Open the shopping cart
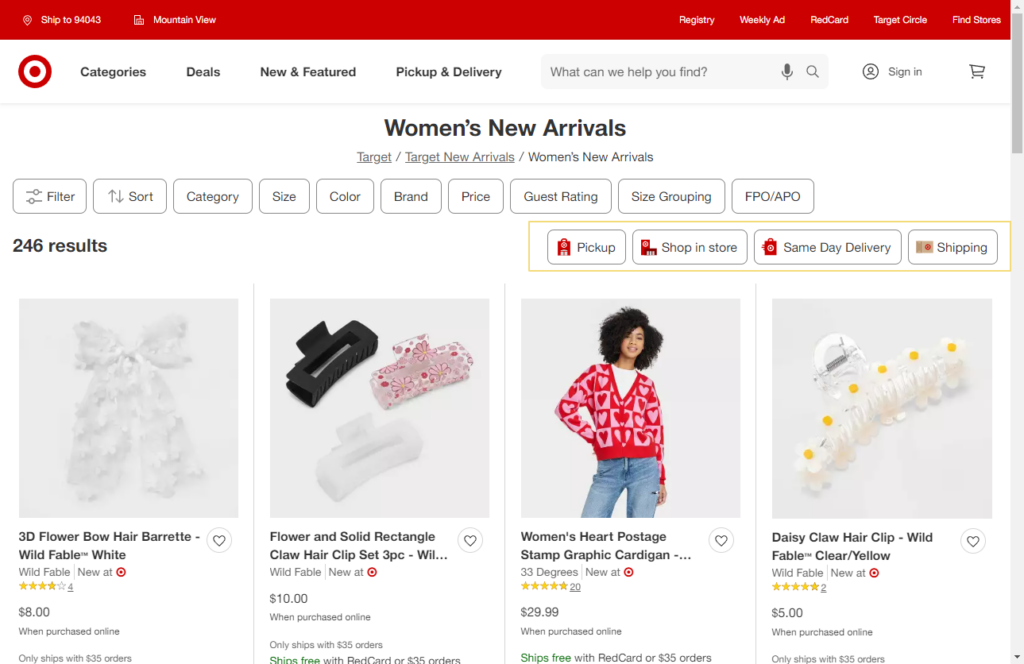The height and width of the screenshot is (664, 1024). (x=977, y=72)
